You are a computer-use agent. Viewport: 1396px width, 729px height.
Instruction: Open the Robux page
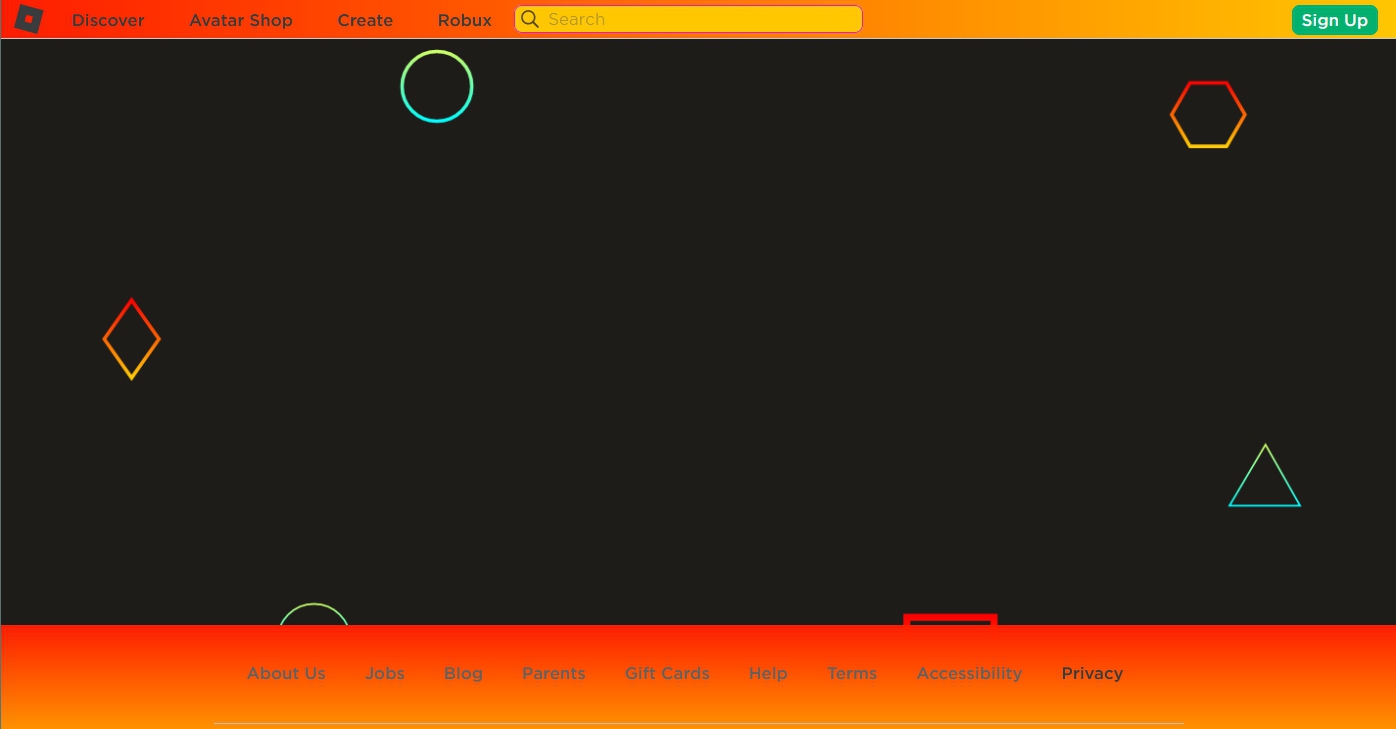click(x=464, y=20)
